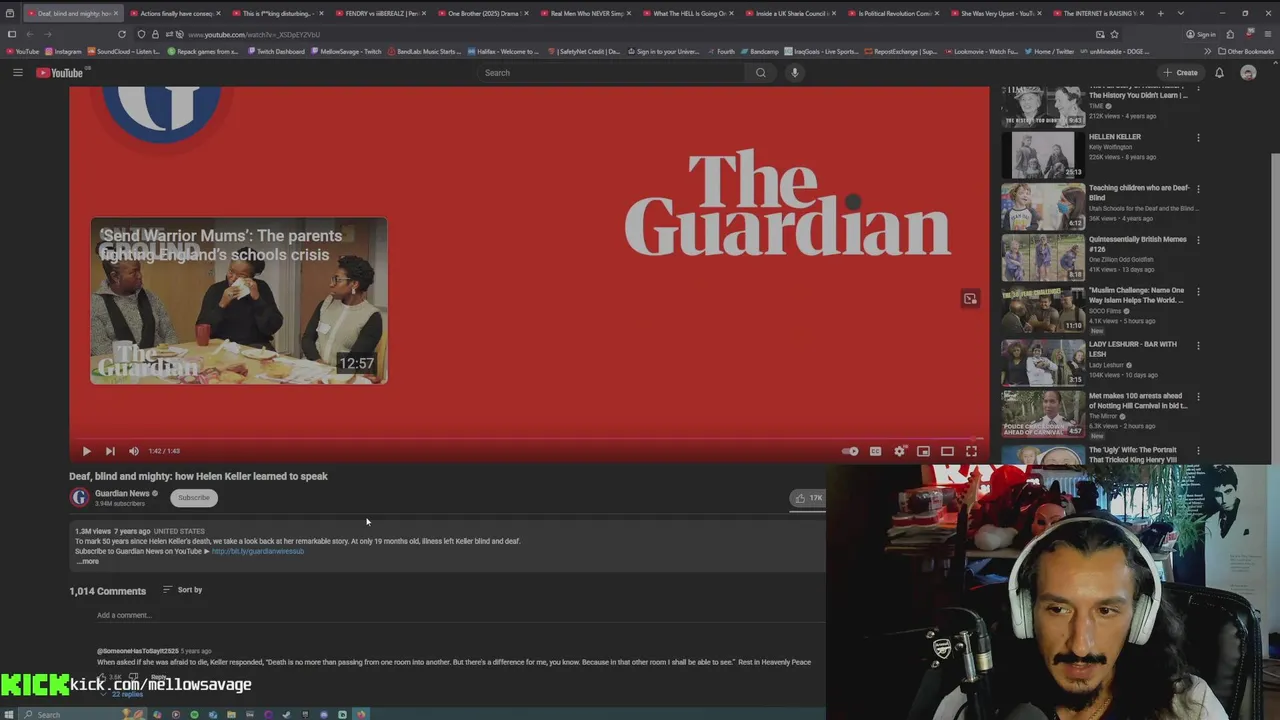The image size is (1280, 720).
Task: Open options menu for HELLEN KELLER video
Action: click(x=1198, y=138)
